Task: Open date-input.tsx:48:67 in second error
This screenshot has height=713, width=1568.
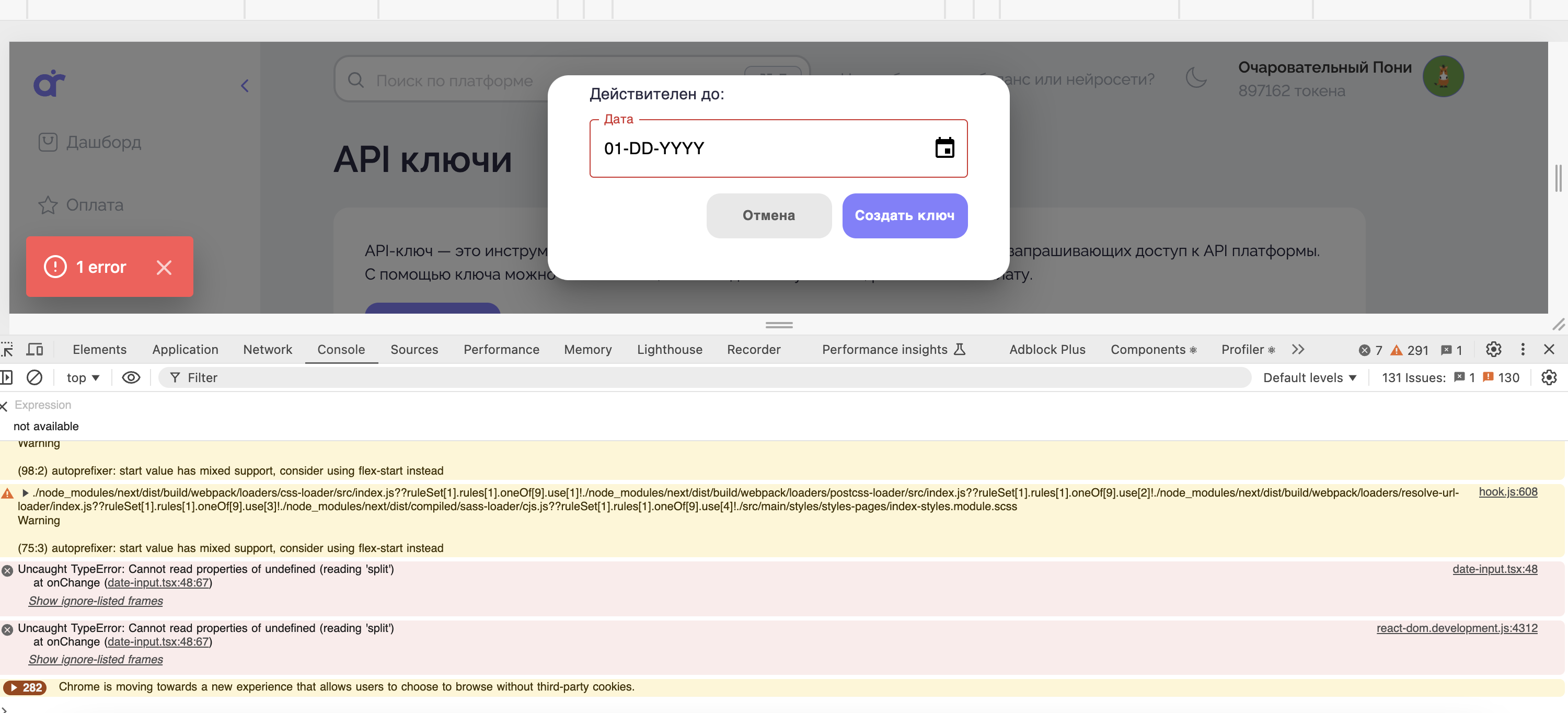Action: (x=158, y=642)
